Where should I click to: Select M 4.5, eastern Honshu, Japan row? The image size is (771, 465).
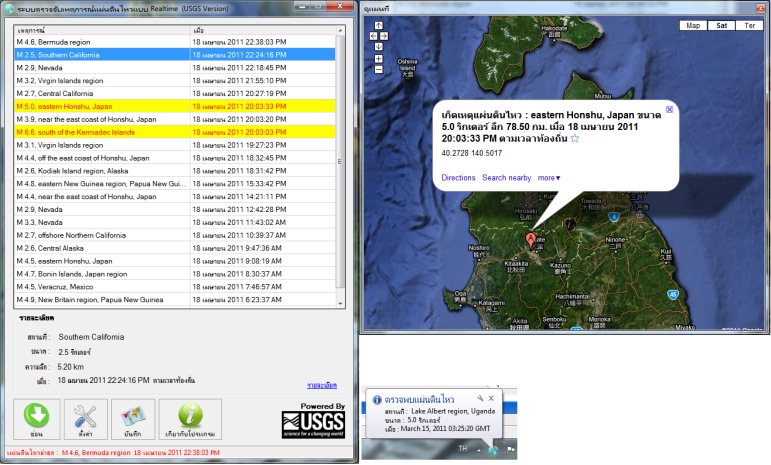(x=175, y=261)
